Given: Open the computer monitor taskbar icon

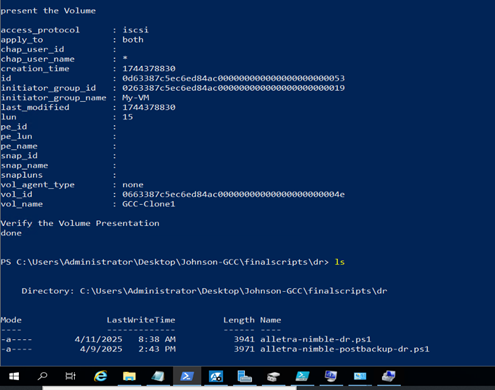Looking at the screenshot, I should point(331,376).
